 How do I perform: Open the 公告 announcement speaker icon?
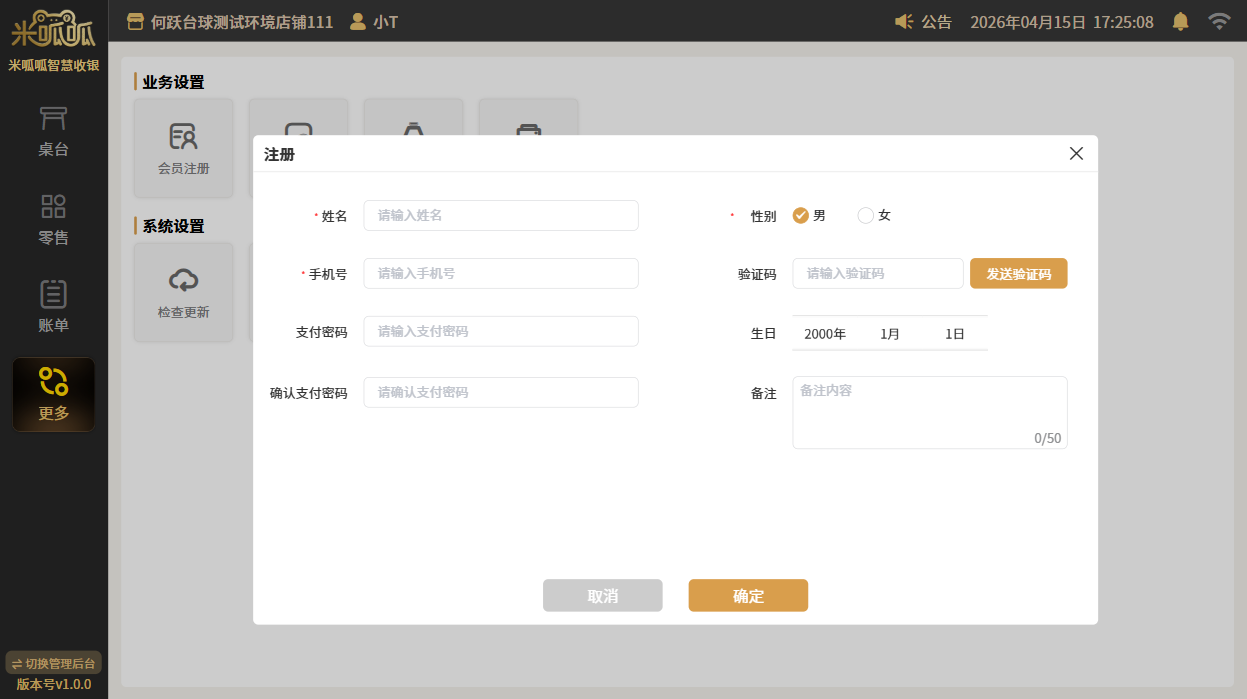(904, 21)
